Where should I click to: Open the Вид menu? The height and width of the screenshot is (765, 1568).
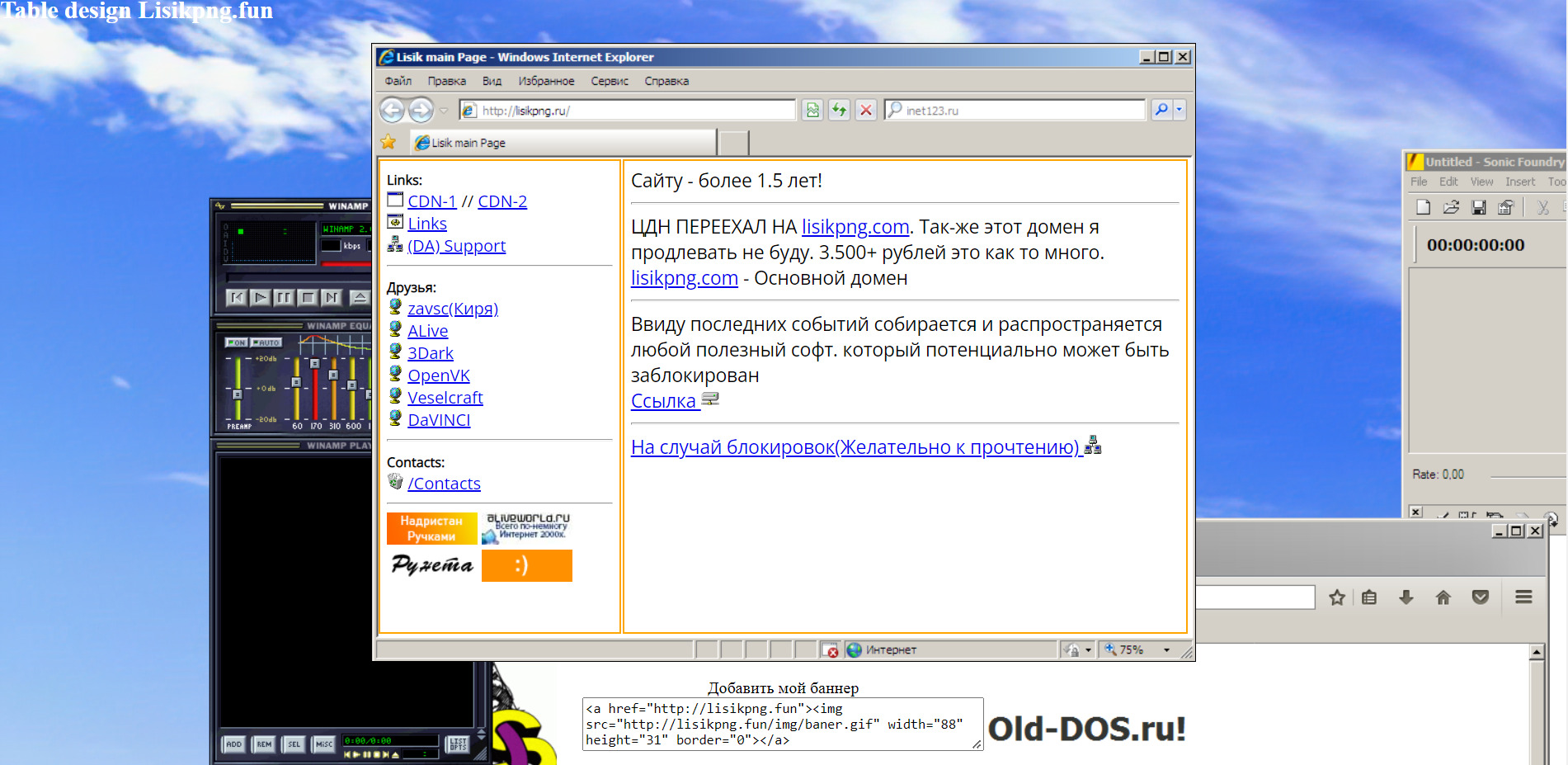pyautogui.click(x=492, y=81)
